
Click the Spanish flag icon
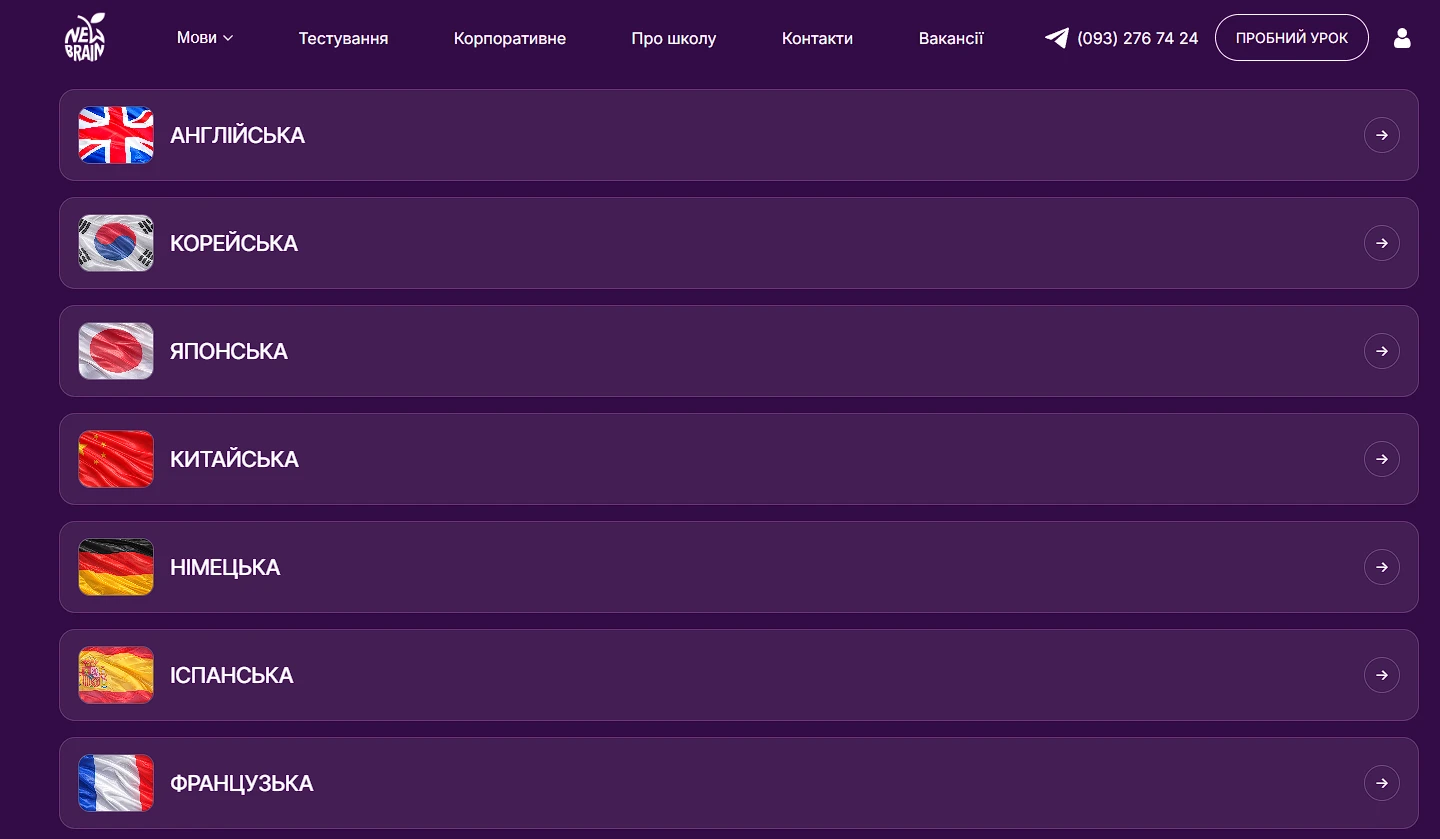pyautogui.click(x=116, y=675)
